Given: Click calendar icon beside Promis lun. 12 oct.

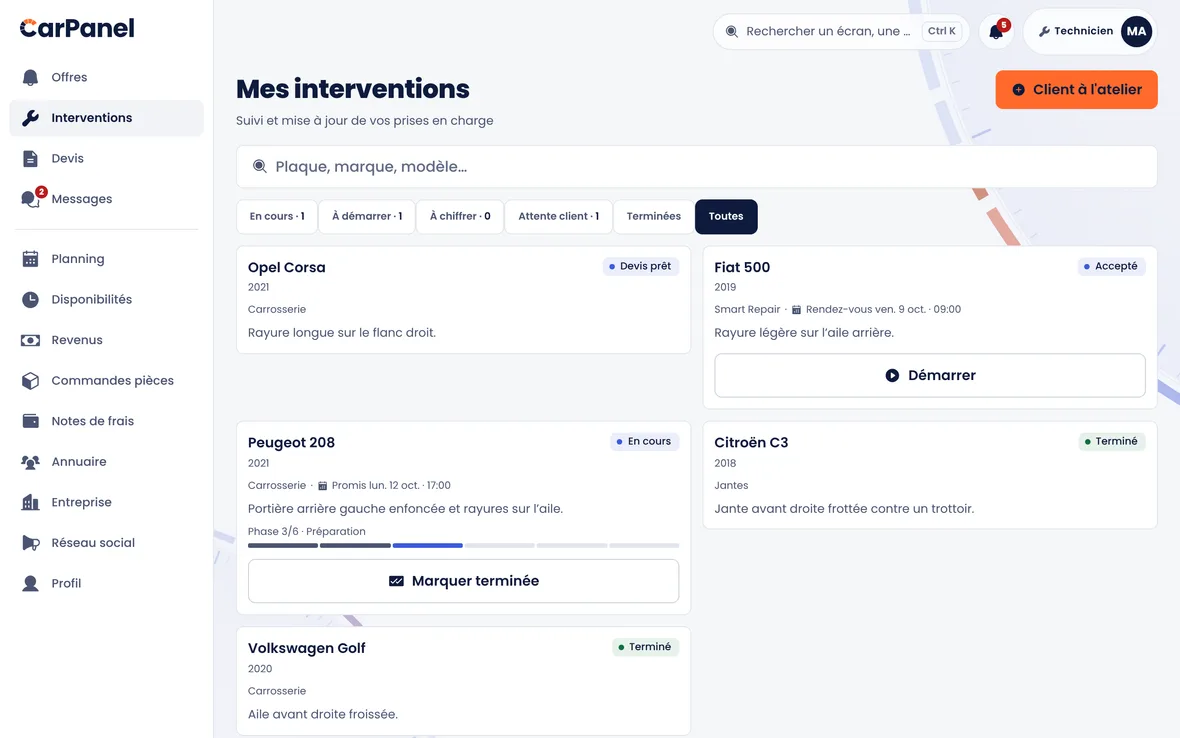Looking at the screenshot, I should click(322, 485).
